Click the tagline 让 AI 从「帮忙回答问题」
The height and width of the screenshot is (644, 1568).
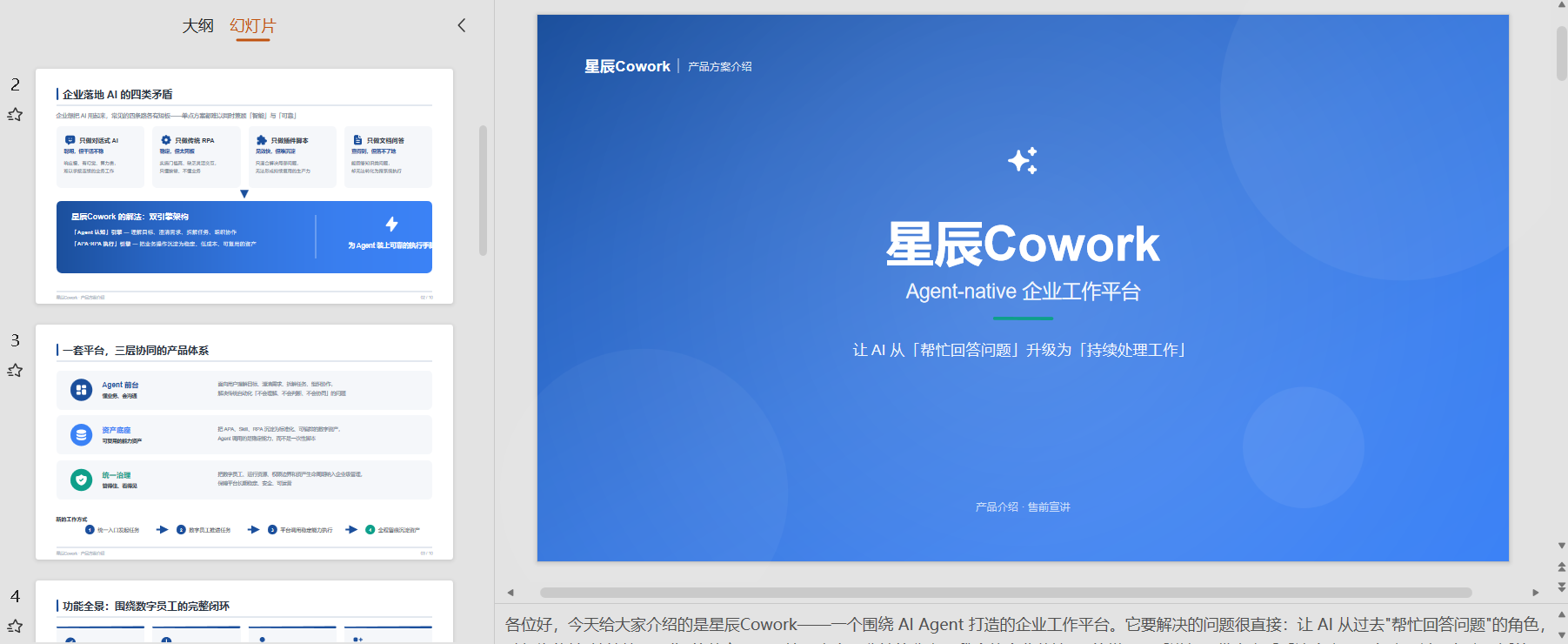point(1022,350)
